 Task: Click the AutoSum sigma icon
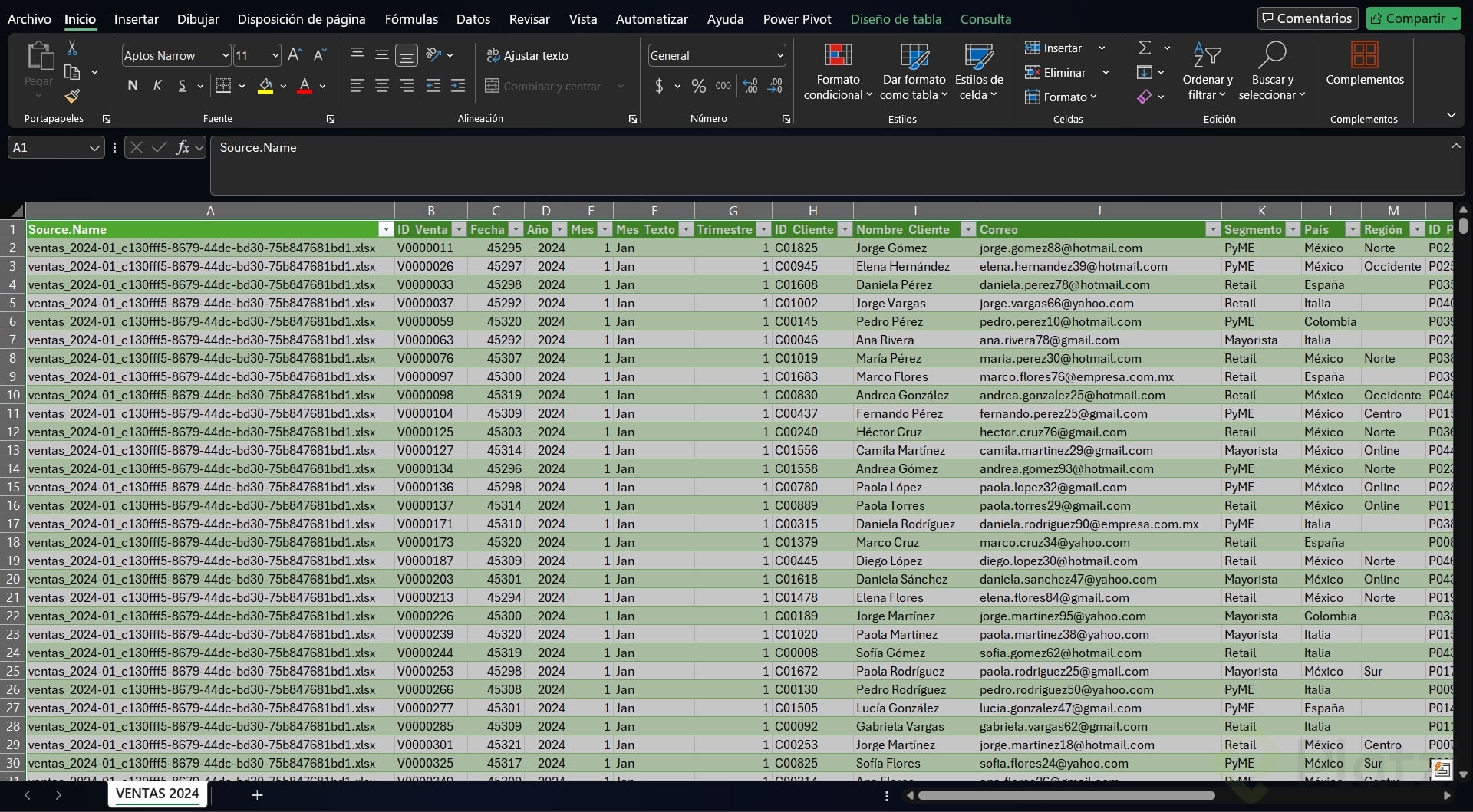click(x=1144, y=48)
